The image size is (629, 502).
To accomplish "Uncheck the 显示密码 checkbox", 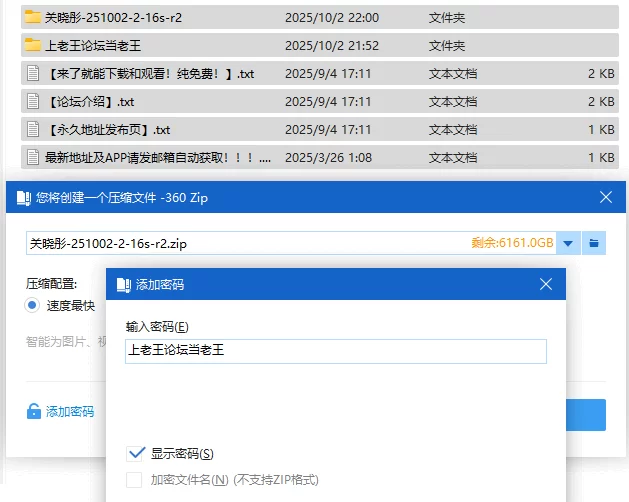I will point(136,453).
